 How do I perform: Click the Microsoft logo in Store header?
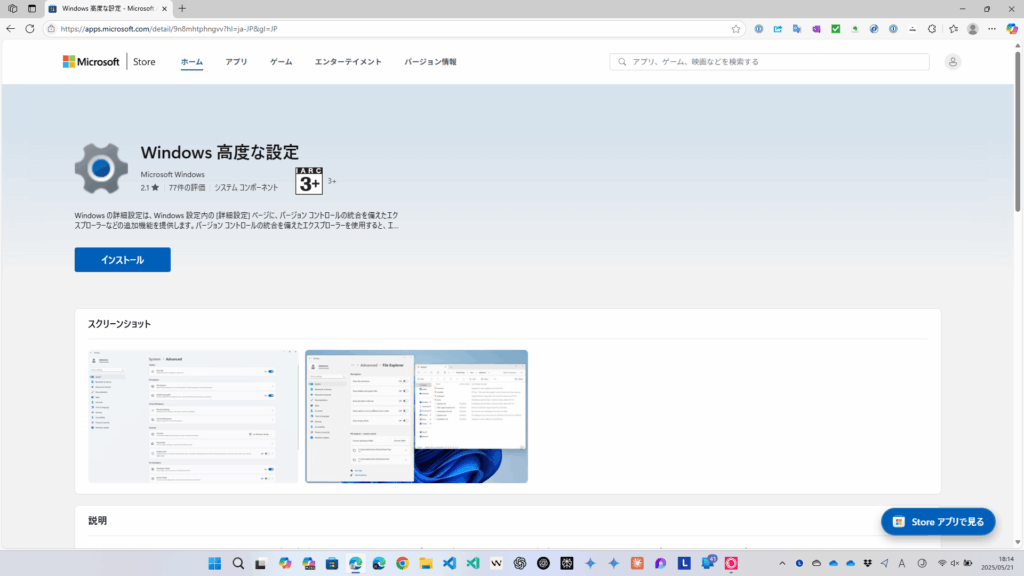pyautogui.click(x=91, y=61)
